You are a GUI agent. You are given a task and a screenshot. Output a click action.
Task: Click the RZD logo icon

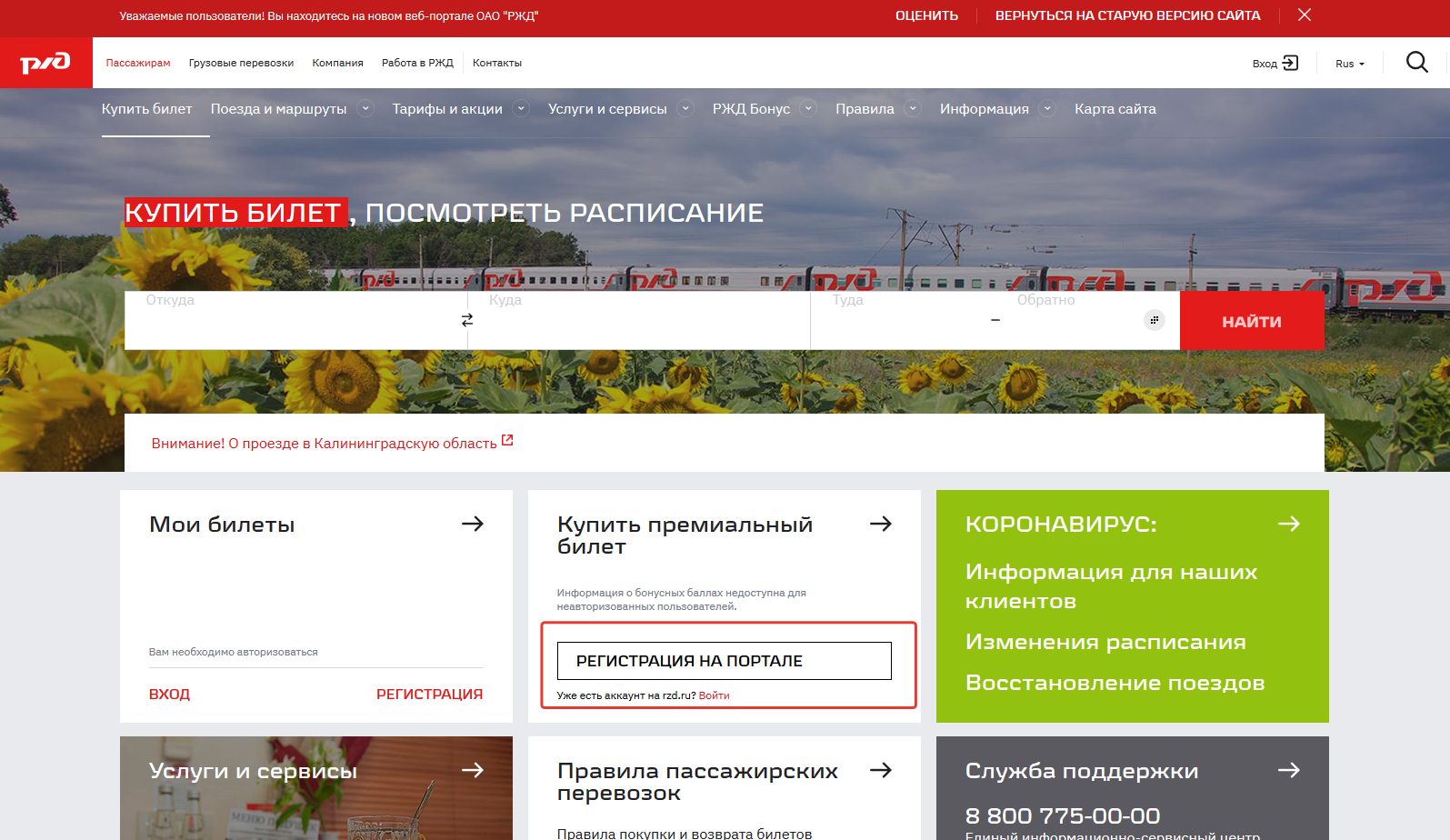tap(45, 63)
